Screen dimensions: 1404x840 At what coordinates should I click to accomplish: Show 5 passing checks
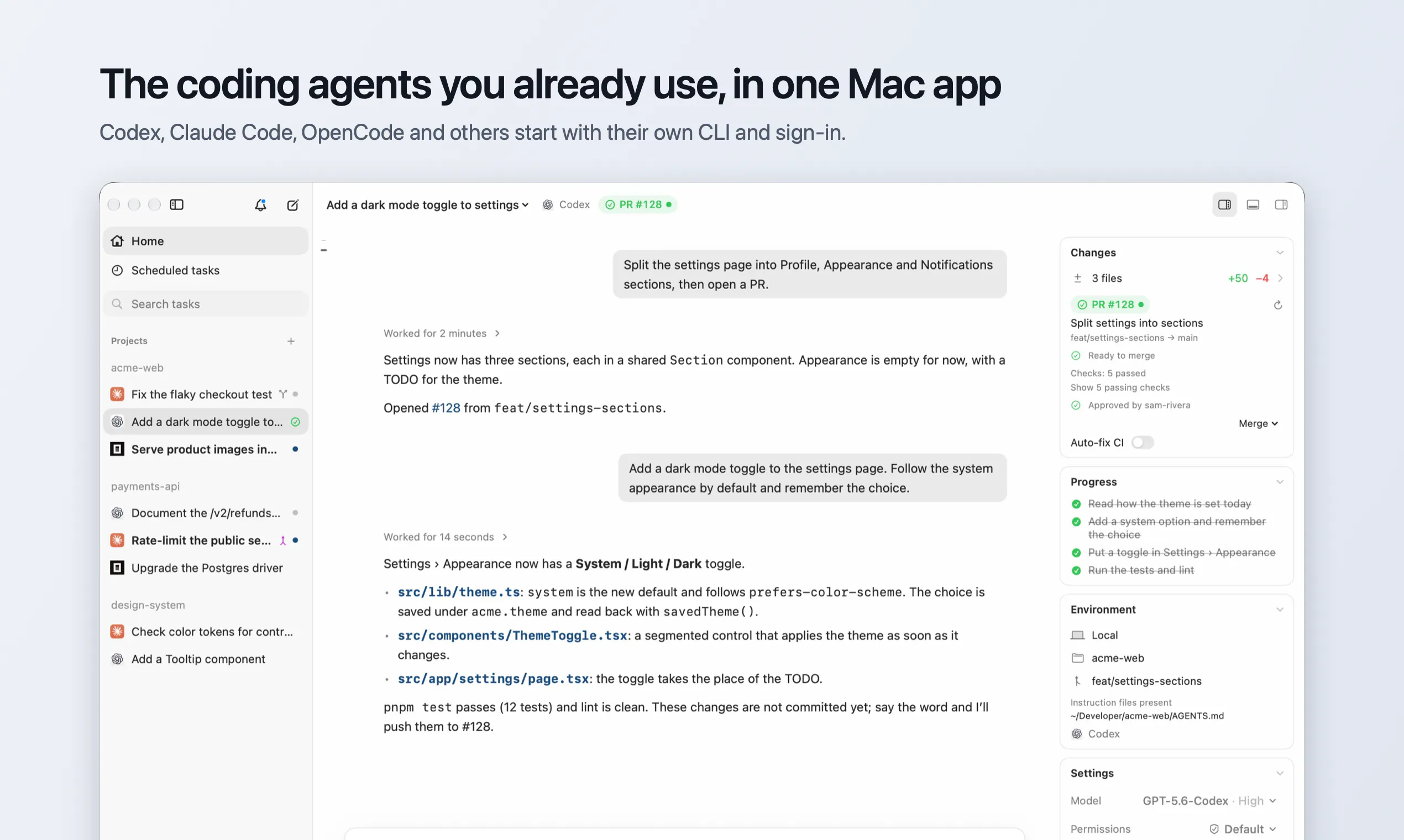pyautogui.click(x=1119, y=387)
